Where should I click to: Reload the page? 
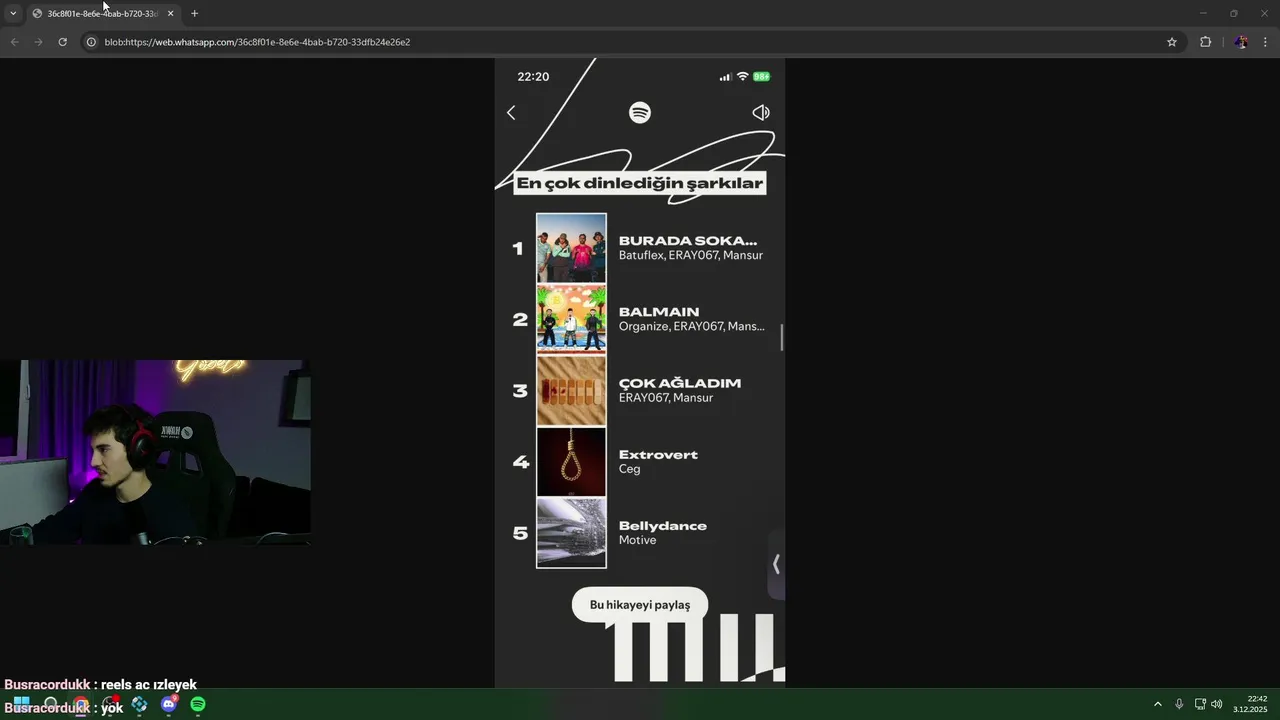pyautogui.click(x=62, y=42)
